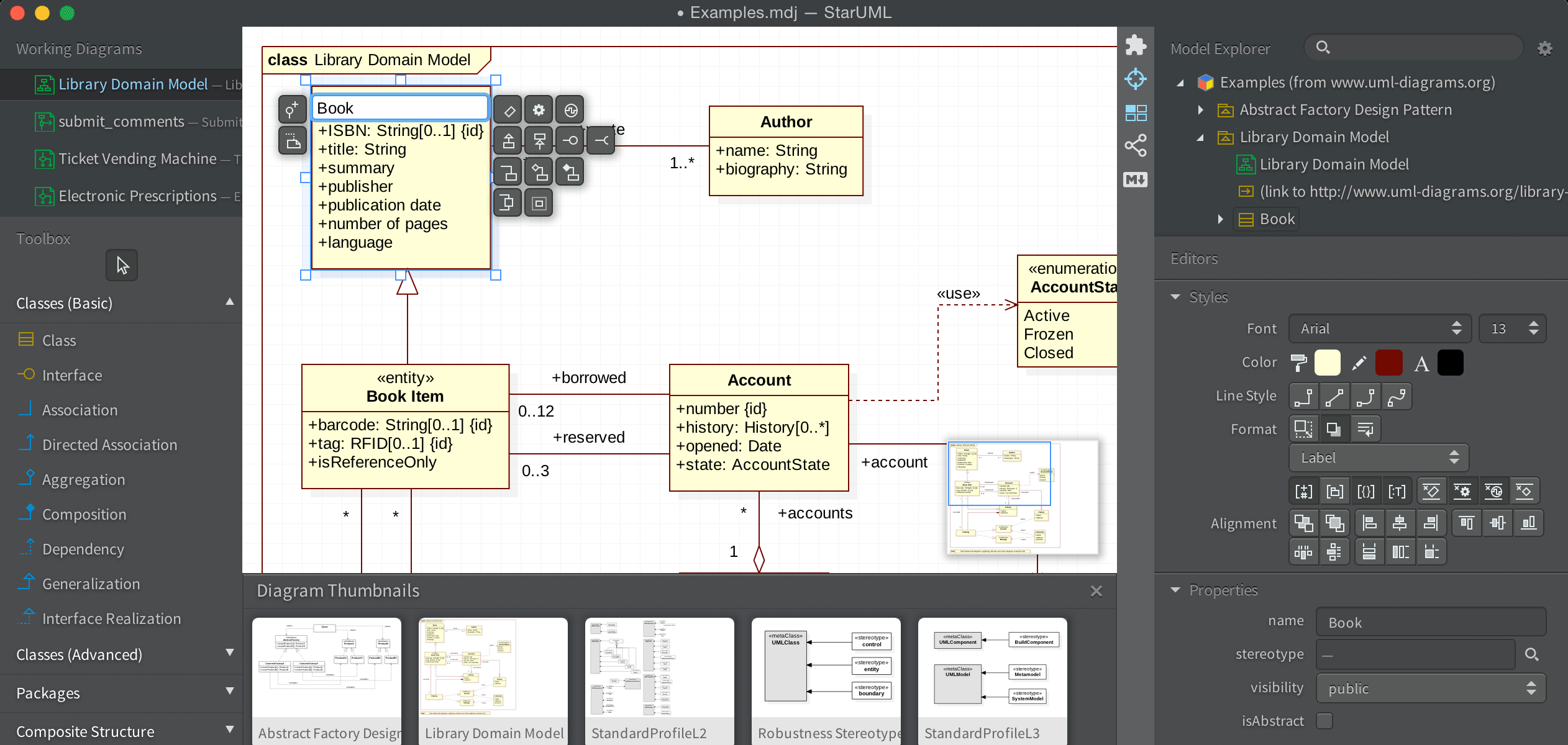Viewport: 1568px width, 745px height.
Task: Click the Dependency tool in toolbox
Action: (x=82, y=549)
